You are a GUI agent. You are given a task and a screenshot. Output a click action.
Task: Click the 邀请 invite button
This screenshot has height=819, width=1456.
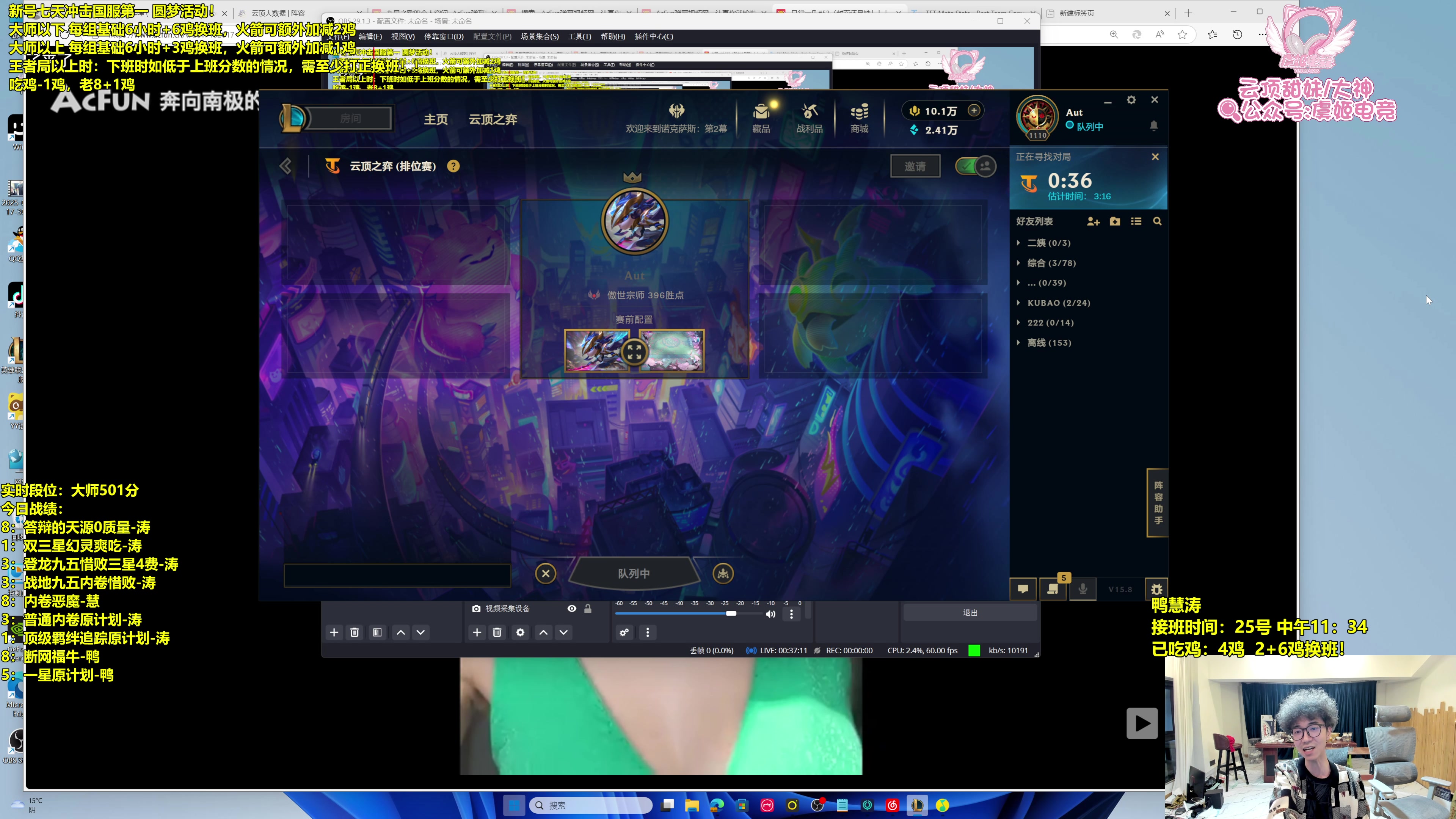(x=915, y=166)
